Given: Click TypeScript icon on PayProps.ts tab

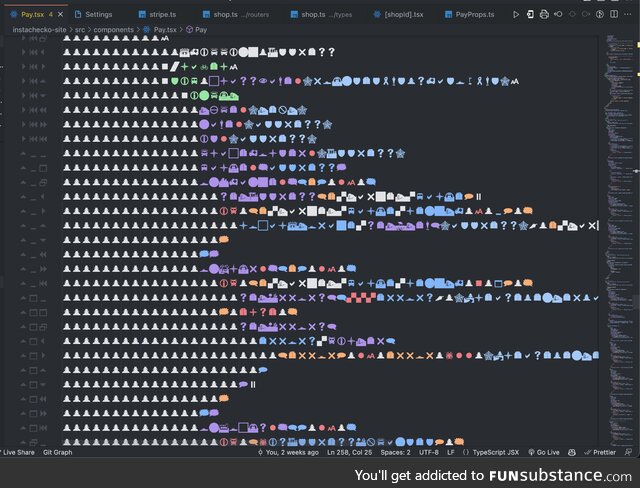Looking at the screenshot, I should [x=448, y=15].
